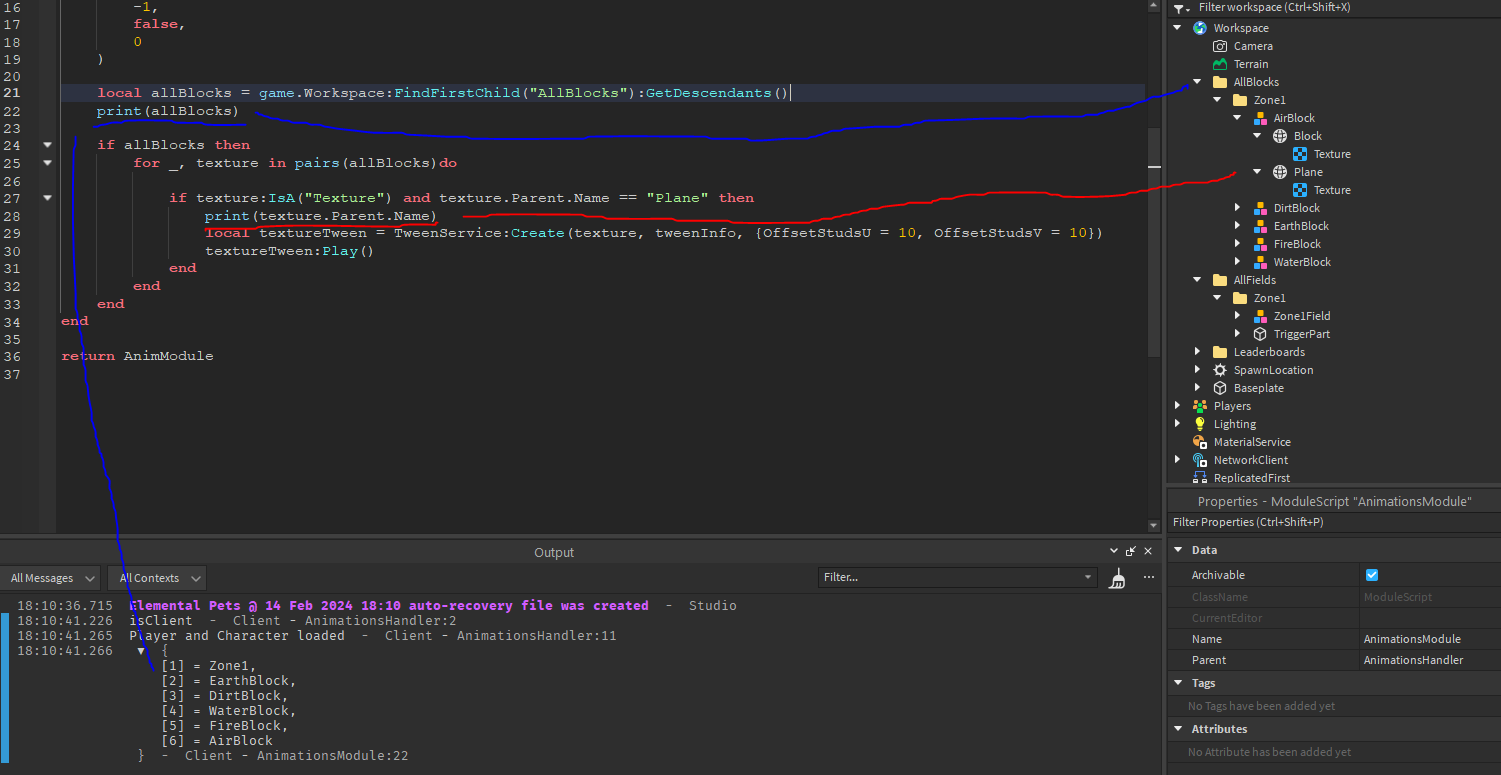
Task: Uncheck the Archivable property checkbox
Action: click(1371, 574)
